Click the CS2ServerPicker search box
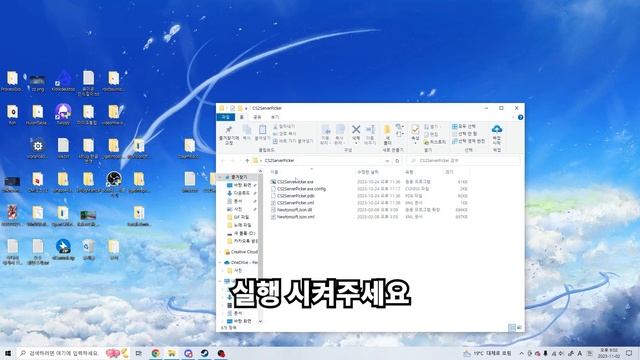This screenshot has width=640, height=360. 464,161
